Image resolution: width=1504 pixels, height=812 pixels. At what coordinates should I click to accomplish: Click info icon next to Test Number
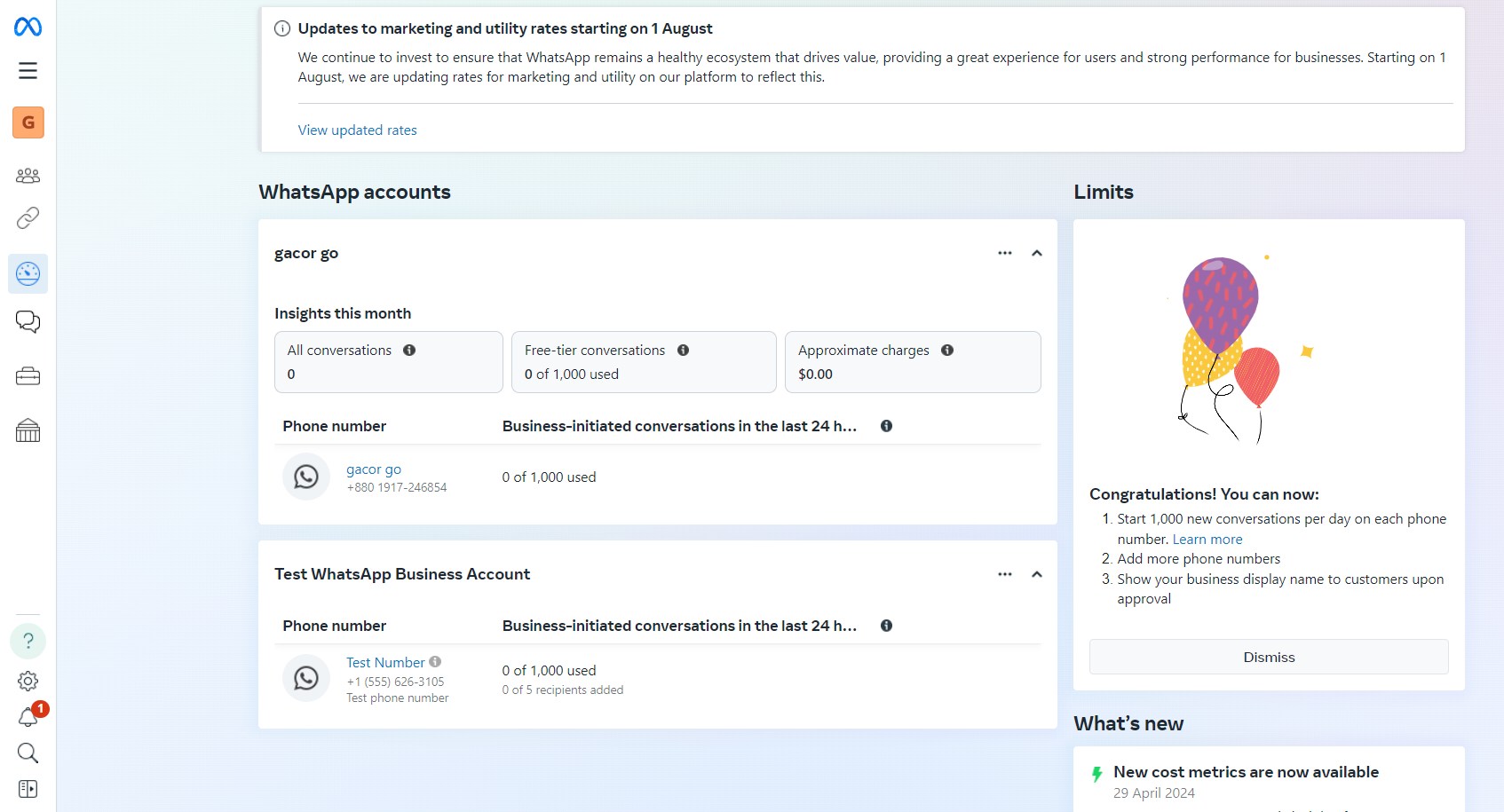coord(435,661)
